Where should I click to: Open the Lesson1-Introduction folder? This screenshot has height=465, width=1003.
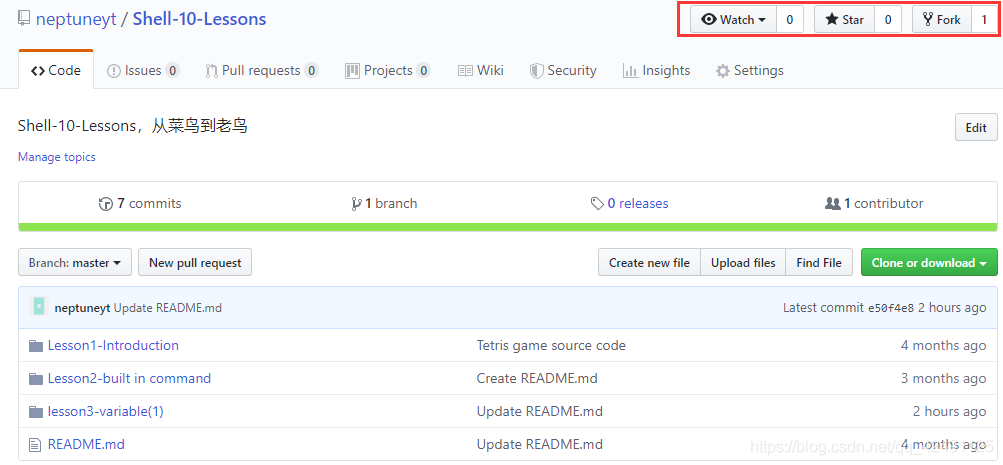113,345
